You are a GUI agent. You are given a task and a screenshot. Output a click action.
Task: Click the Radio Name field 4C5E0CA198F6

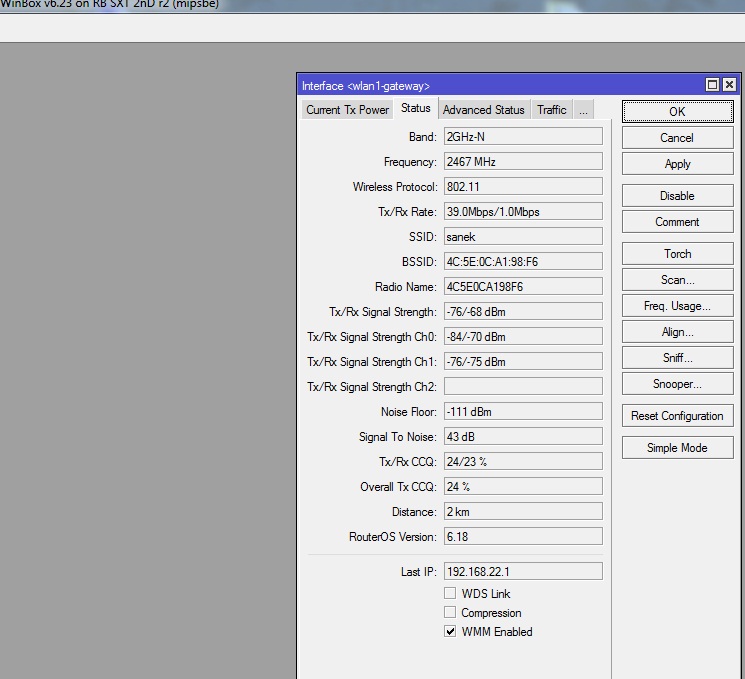[x=523, y=287]
